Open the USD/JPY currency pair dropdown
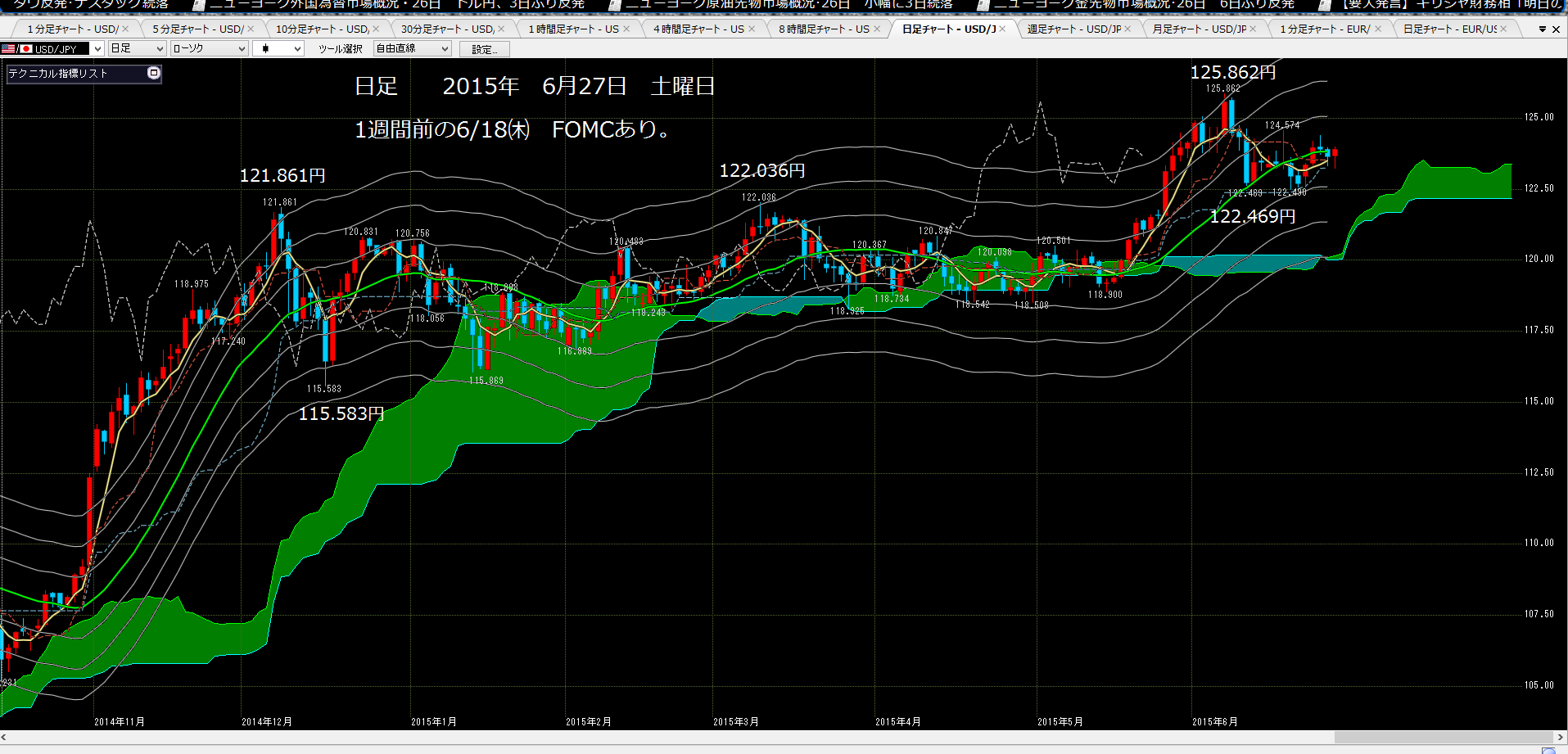Viewport: 1568px width, 754px height. click(97, 49)
